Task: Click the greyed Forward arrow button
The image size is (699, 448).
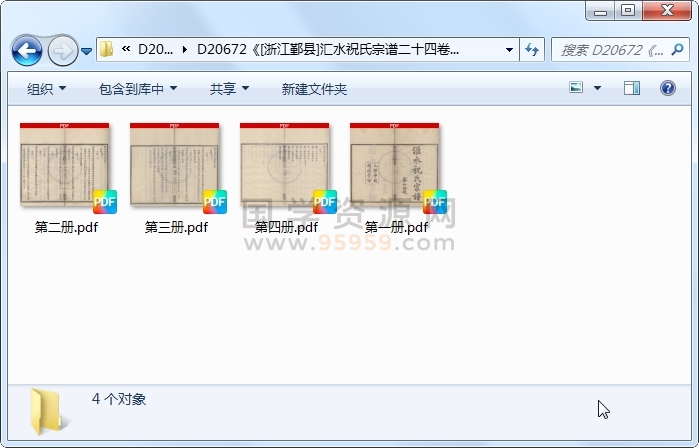Action: [62, 51]
